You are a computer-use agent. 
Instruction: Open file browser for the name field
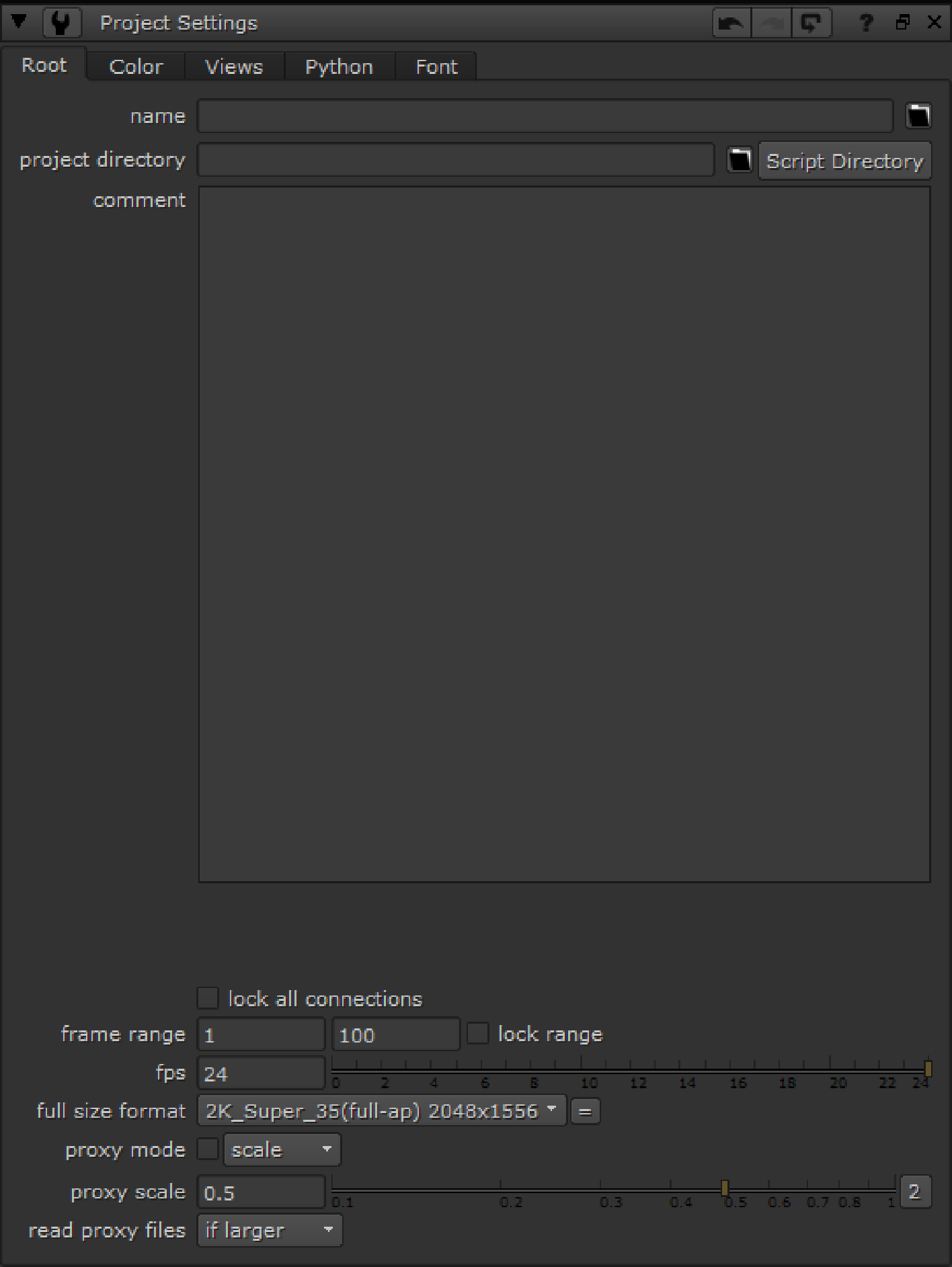pyautogui.click(x=918, y=116)
